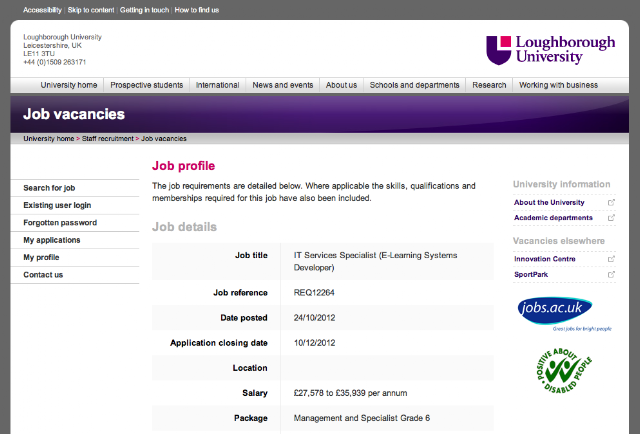Open Search for job in the sidebar
Image resolution: width=640 pixels, height=434 pixels.
75,188
